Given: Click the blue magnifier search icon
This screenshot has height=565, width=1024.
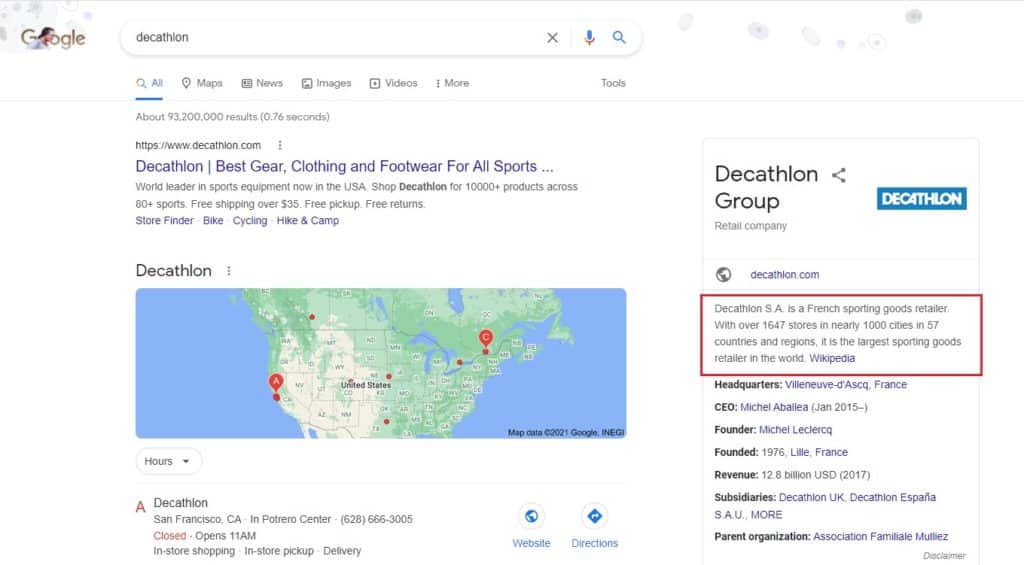Looking at the screenshot, I should point(619,37).
